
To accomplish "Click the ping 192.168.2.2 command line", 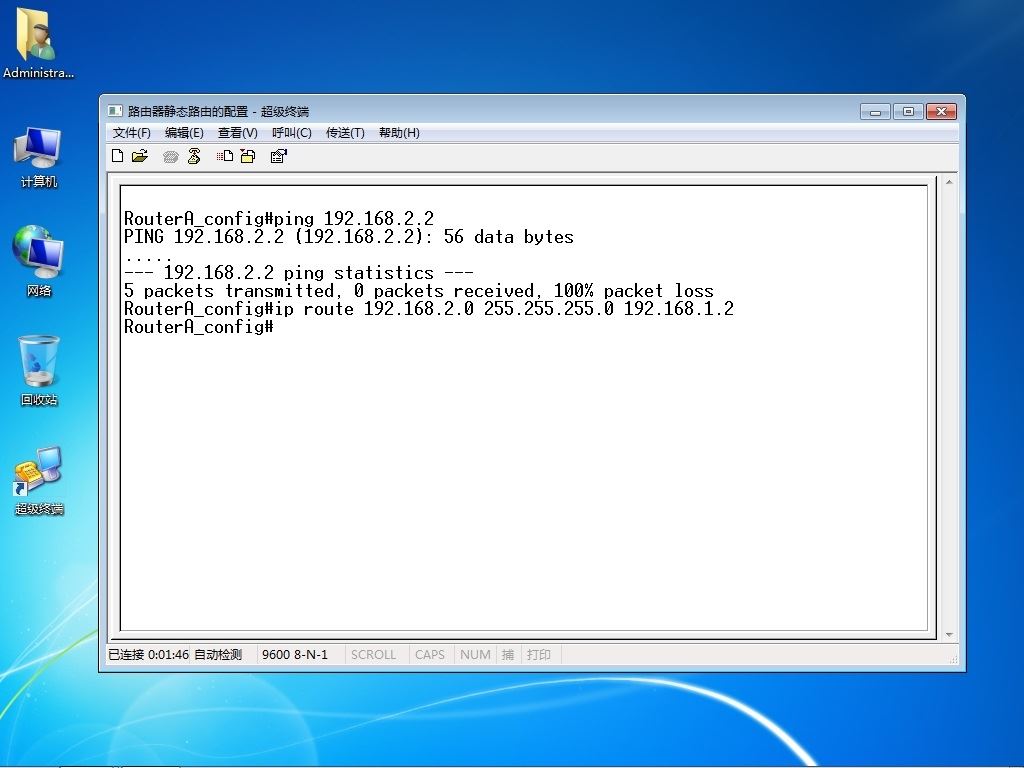I will point(279,218).
